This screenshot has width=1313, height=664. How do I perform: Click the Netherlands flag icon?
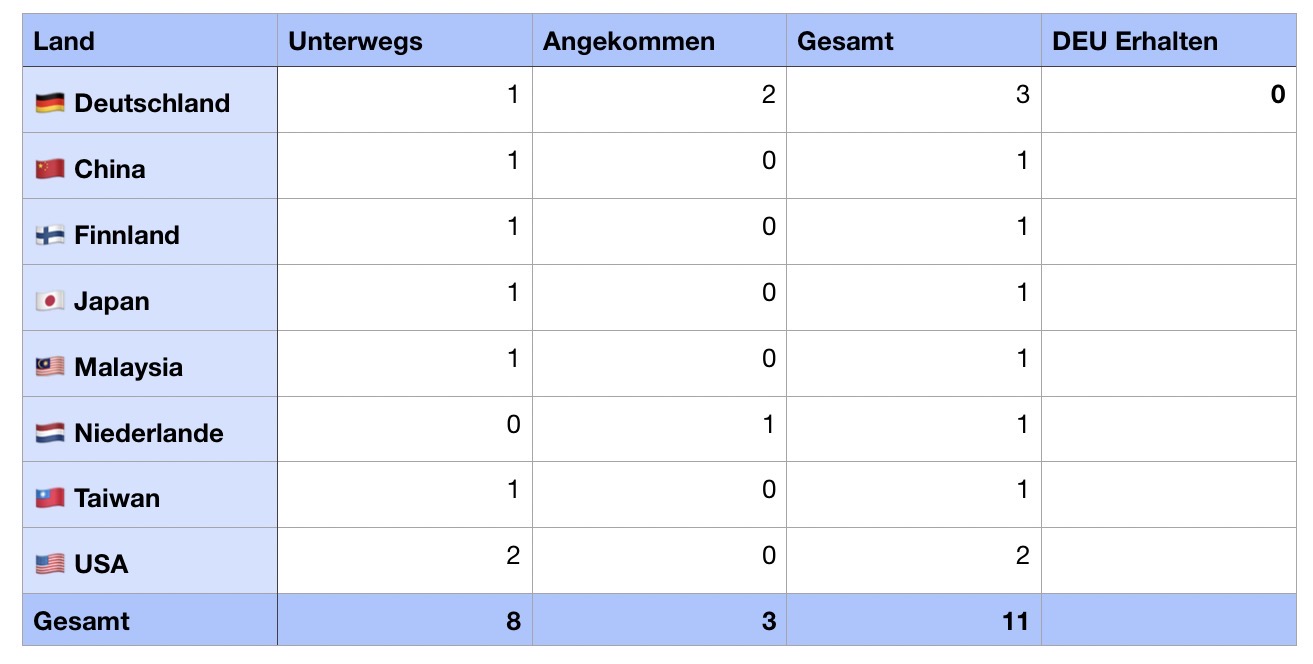pos(50,433)
